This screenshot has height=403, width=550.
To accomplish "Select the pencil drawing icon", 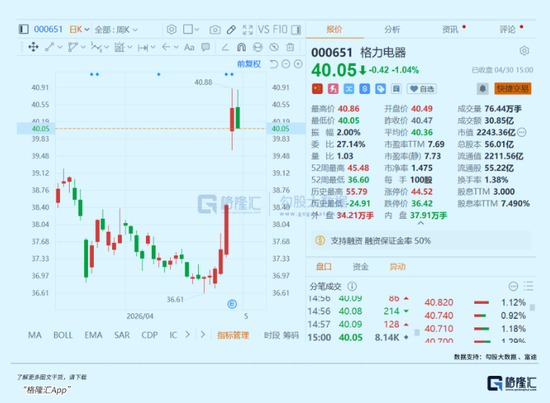I will point(231,30).
